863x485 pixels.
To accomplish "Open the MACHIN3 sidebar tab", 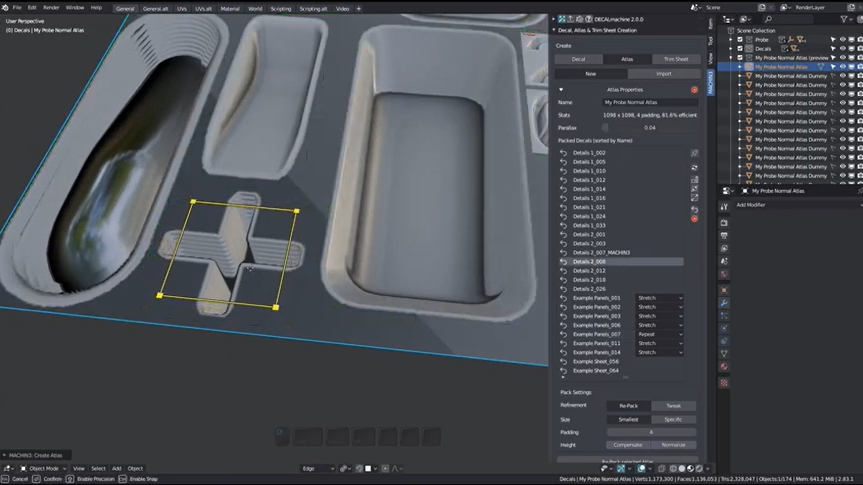I will 711,82.
